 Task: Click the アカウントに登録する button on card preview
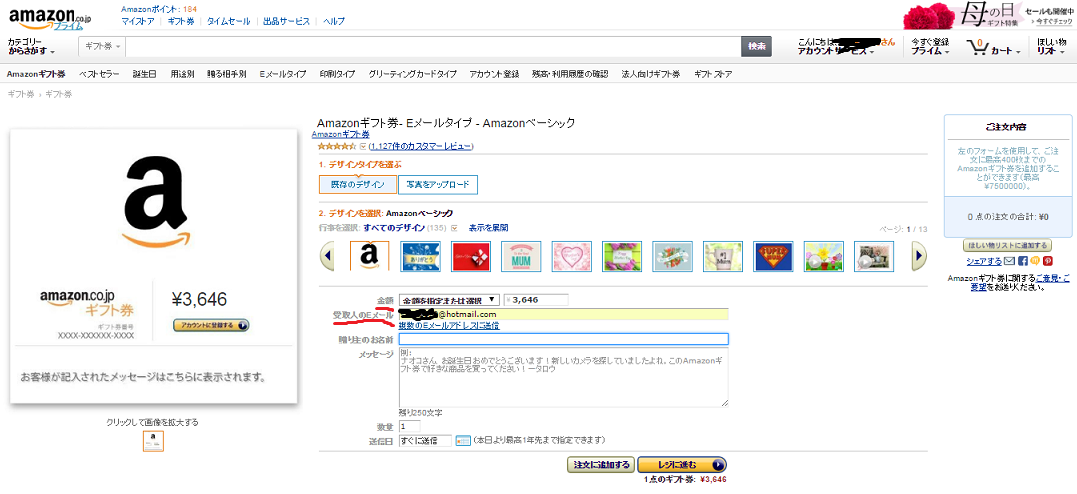coord(212,325)
